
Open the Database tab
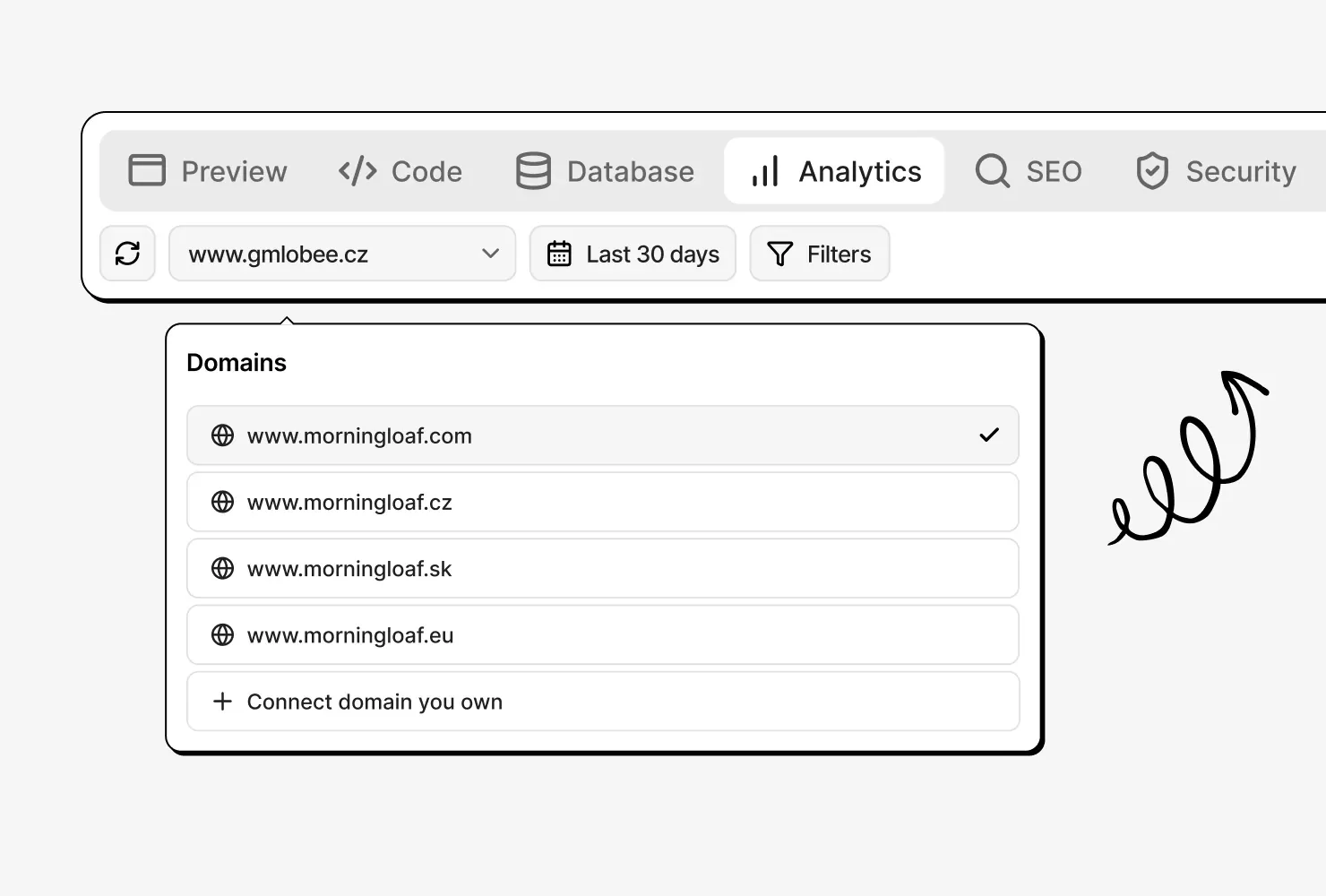tap(605, 171)
